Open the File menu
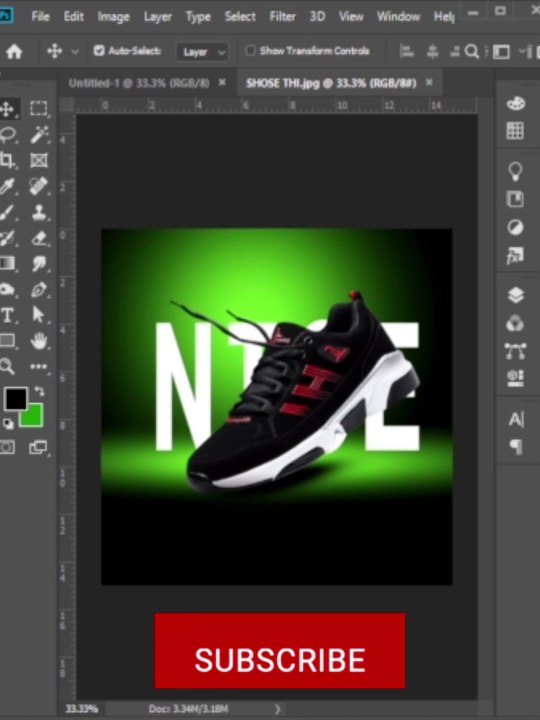 coord(40,17)
